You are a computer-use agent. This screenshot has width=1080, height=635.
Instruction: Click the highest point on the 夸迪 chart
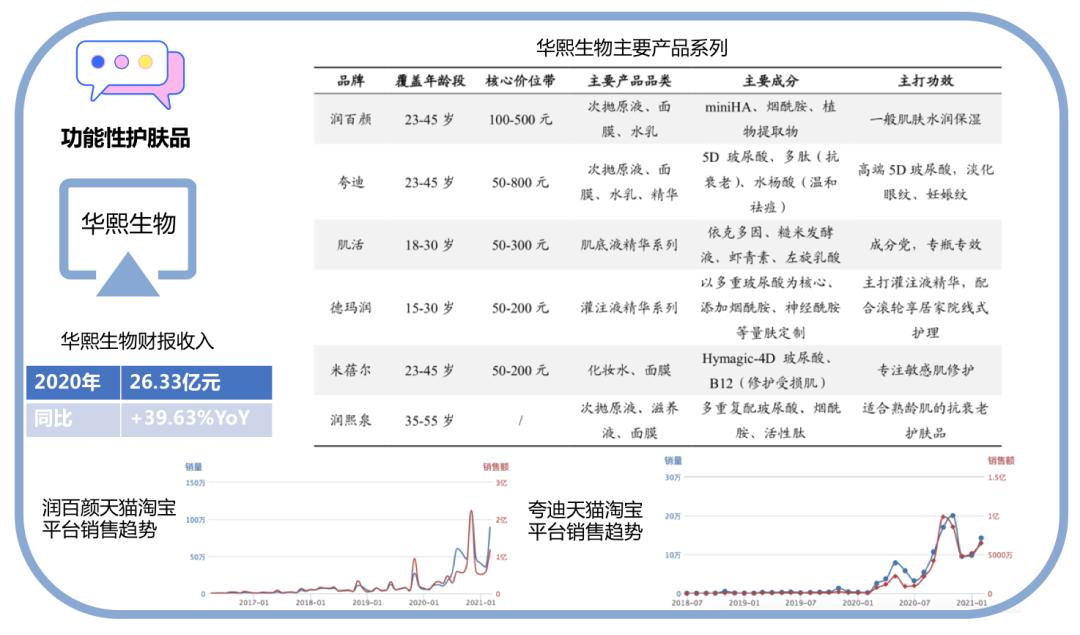tap(952, 514)
